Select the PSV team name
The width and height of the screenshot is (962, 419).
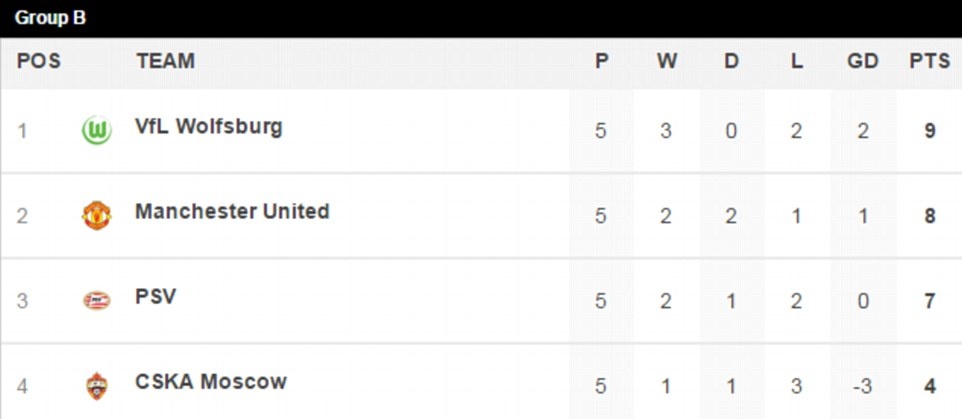point(155,297)
